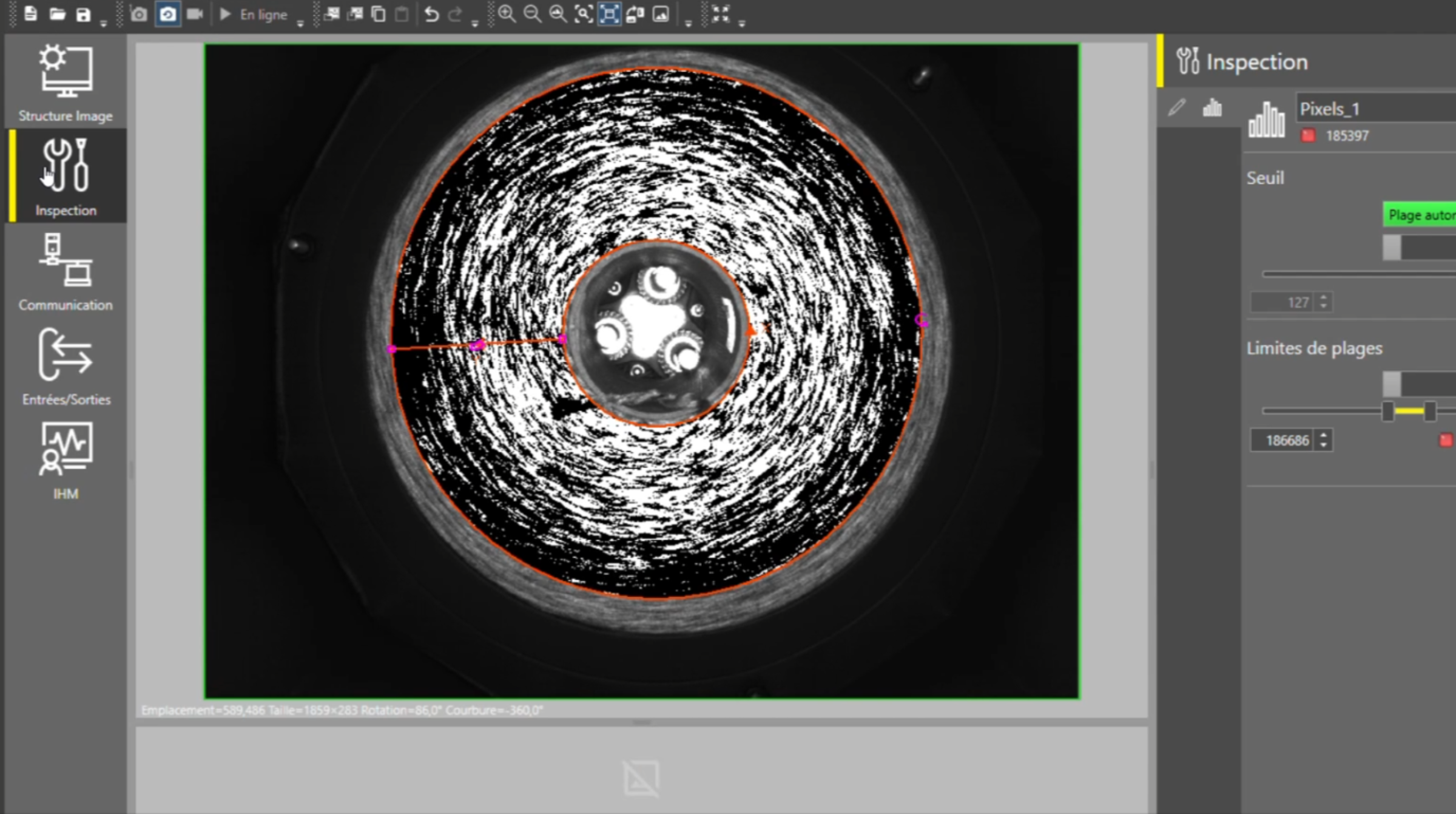Click the open folder icon
1456x814 pixels.
coord(57,15)
